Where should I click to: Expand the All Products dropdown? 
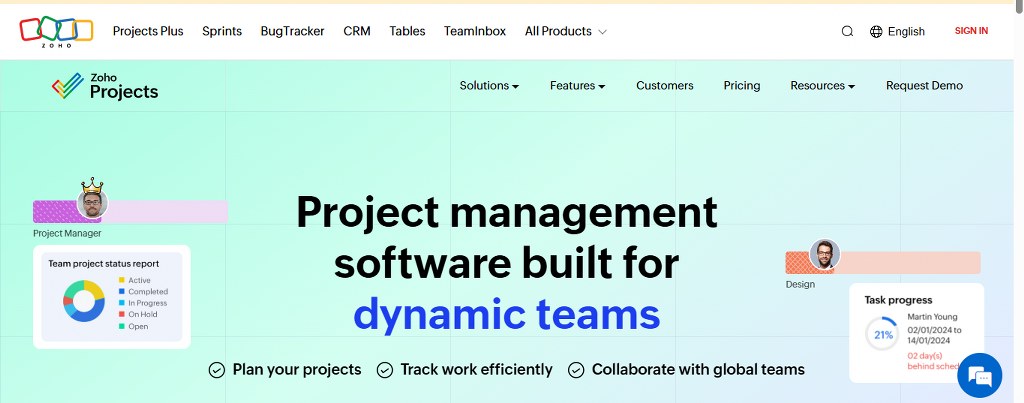(x=566, y=31)
